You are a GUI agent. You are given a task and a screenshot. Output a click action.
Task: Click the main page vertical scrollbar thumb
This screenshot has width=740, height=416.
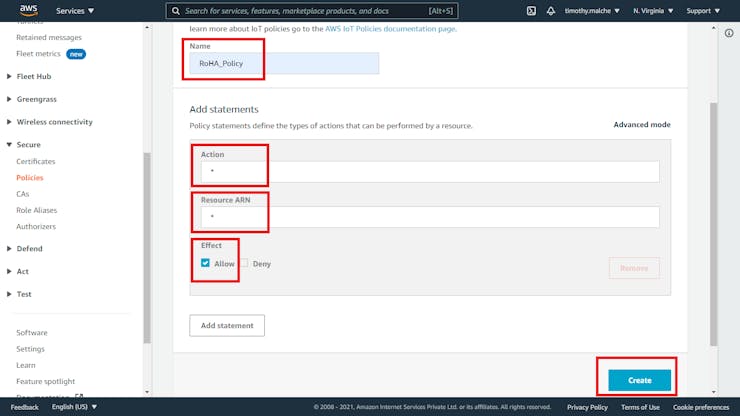pos(713,224)
